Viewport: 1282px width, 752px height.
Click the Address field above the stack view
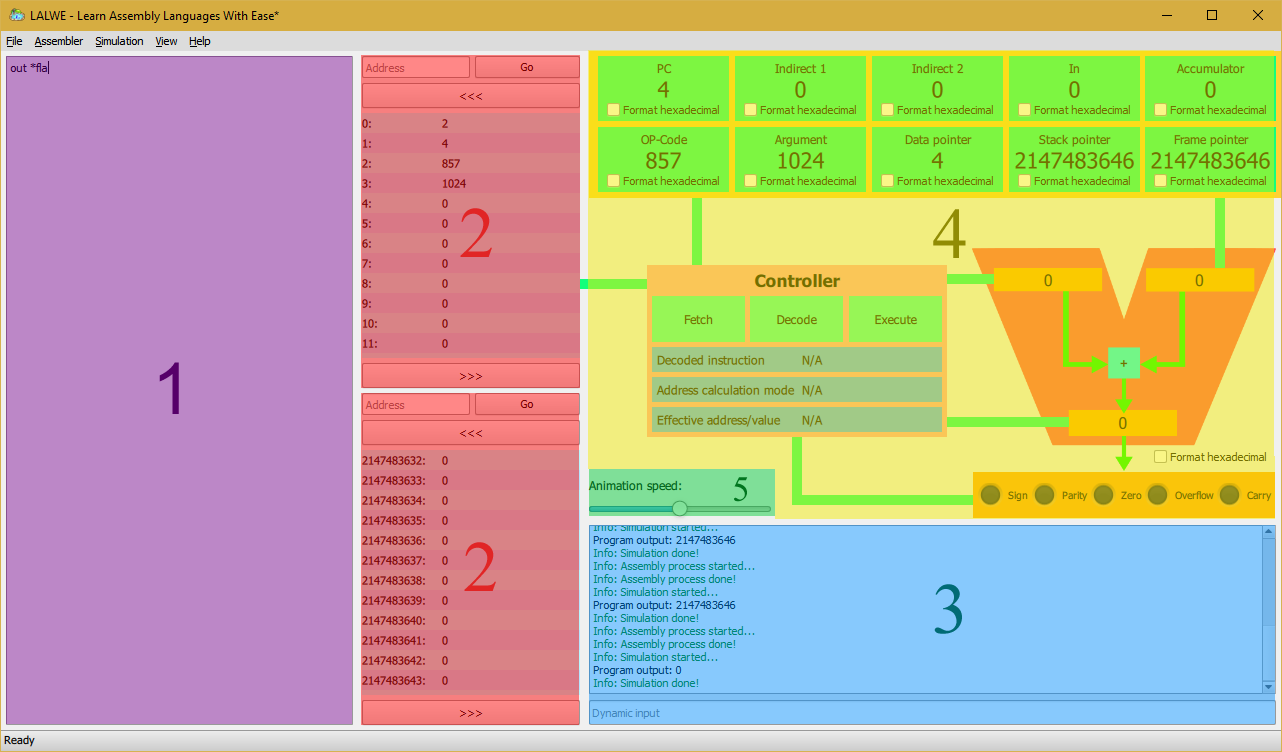click(x=415, y=404)
